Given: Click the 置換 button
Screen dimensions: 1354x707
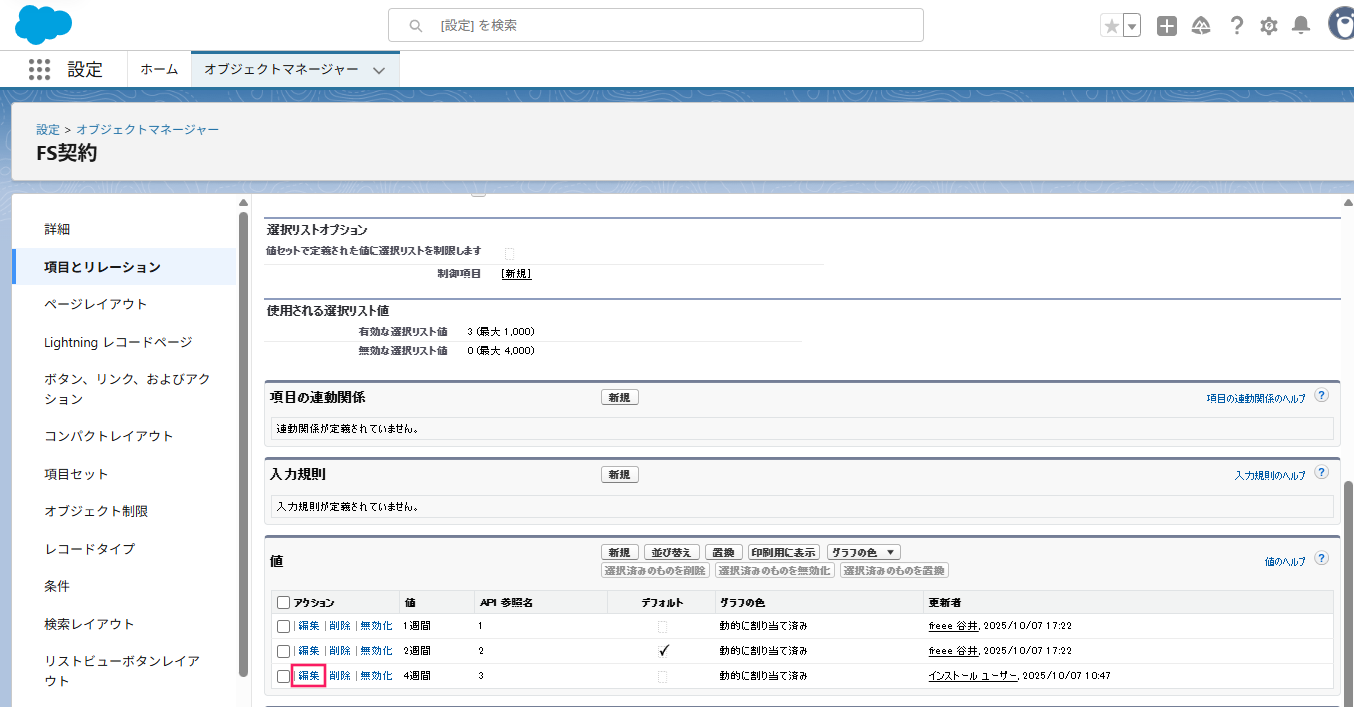Looking at the screenshot, I should click(724, 552).
